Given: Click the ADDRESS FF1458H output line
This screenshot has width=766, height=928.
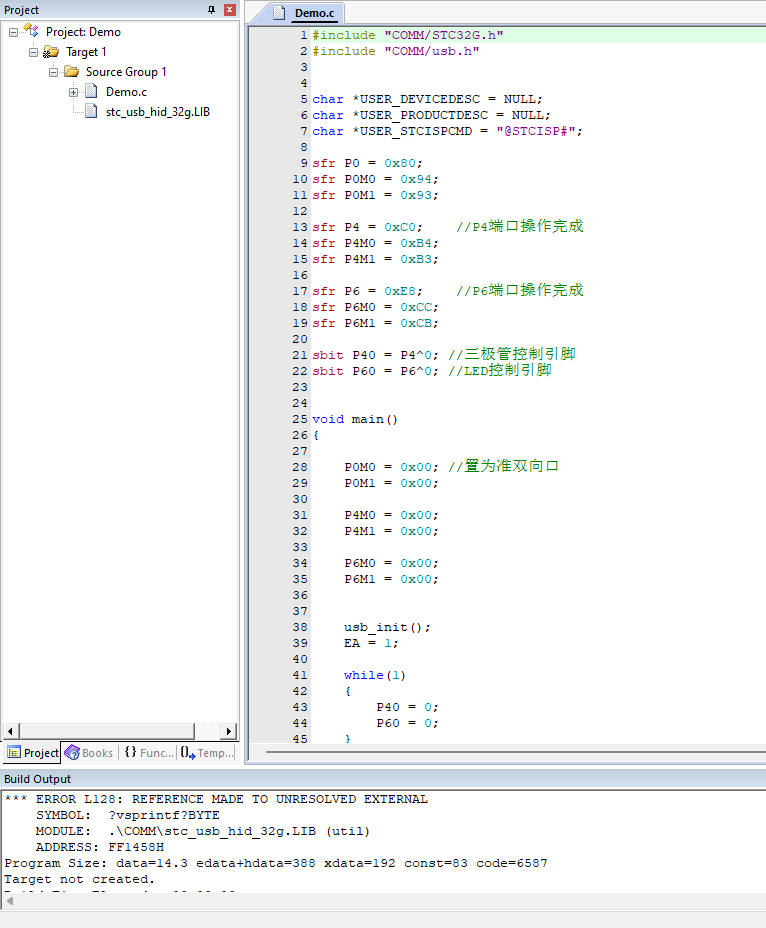Looking at the screenshot, I should click(99, 848).
